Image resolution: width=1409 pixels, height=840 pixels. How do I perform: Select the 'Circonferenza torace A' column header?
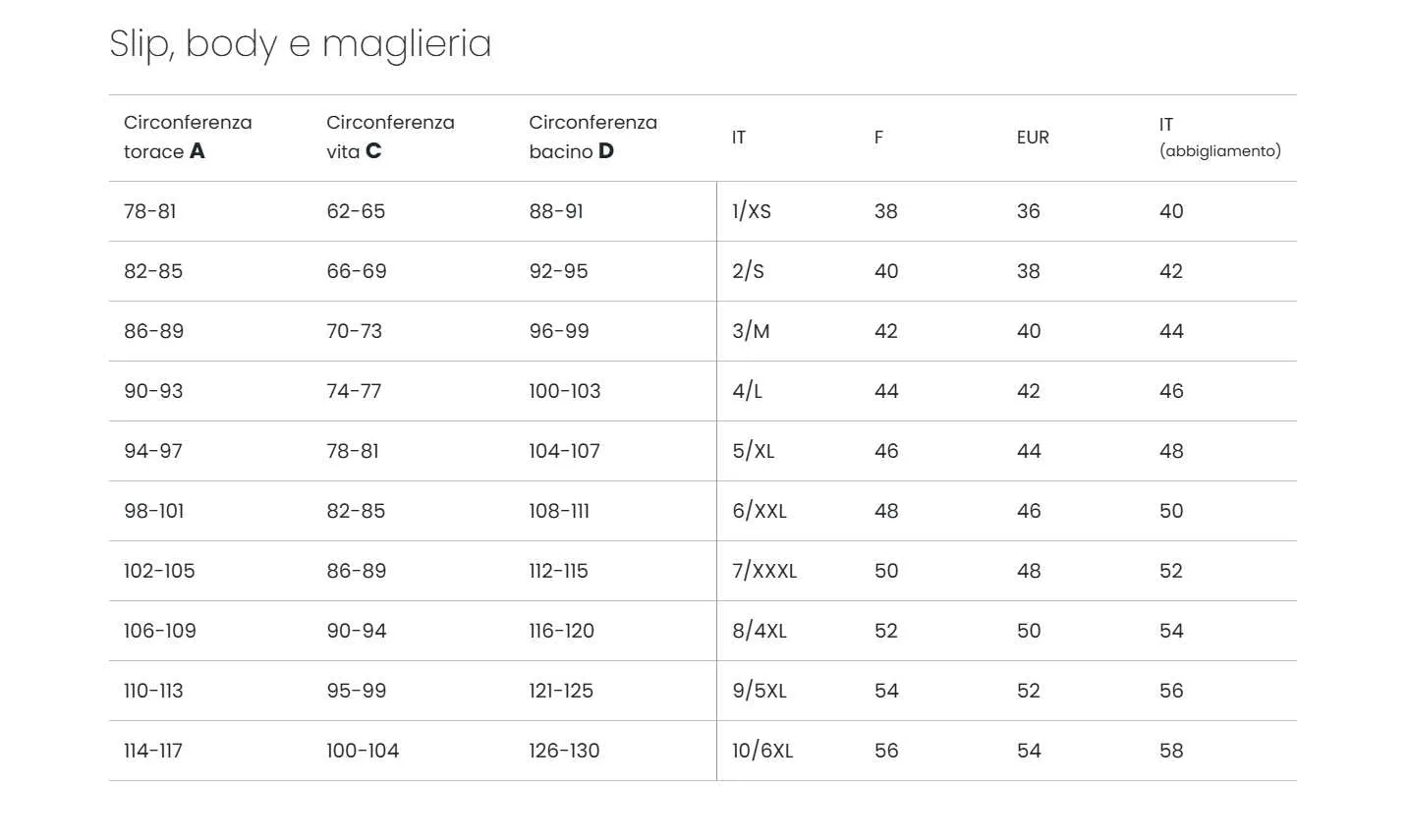(188, 137)
